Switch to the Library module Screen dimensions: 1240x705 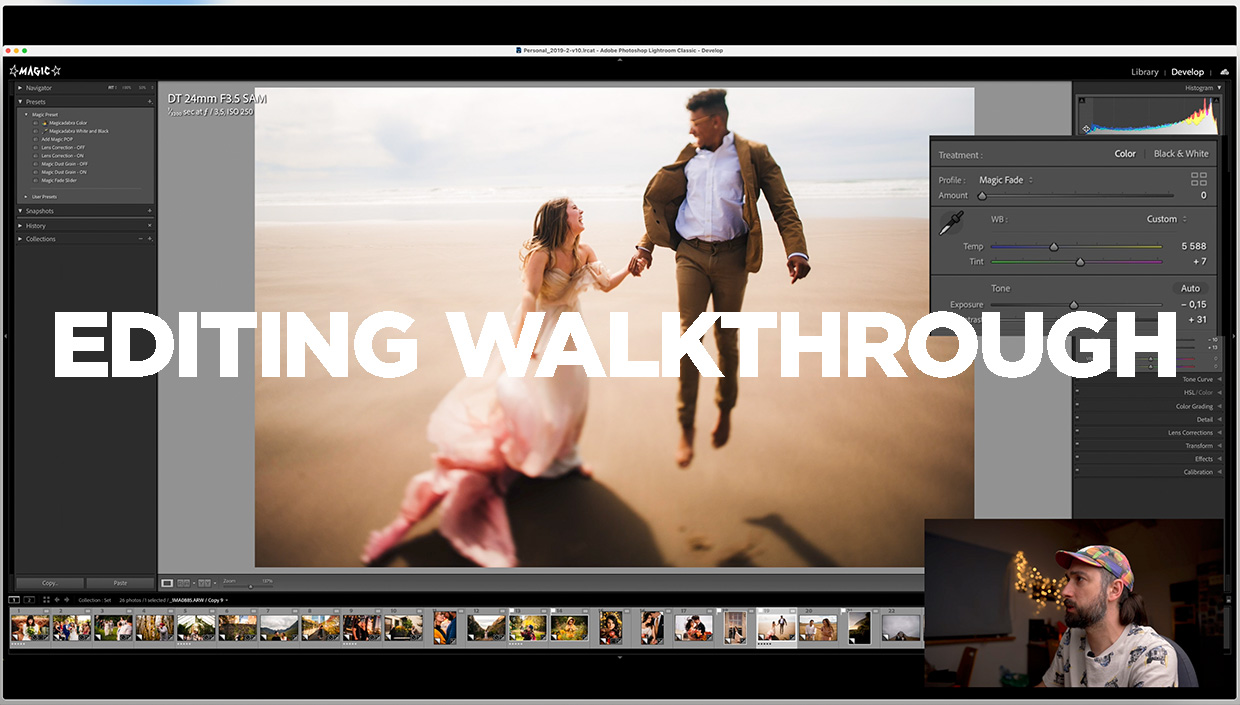pos(1144,71)
